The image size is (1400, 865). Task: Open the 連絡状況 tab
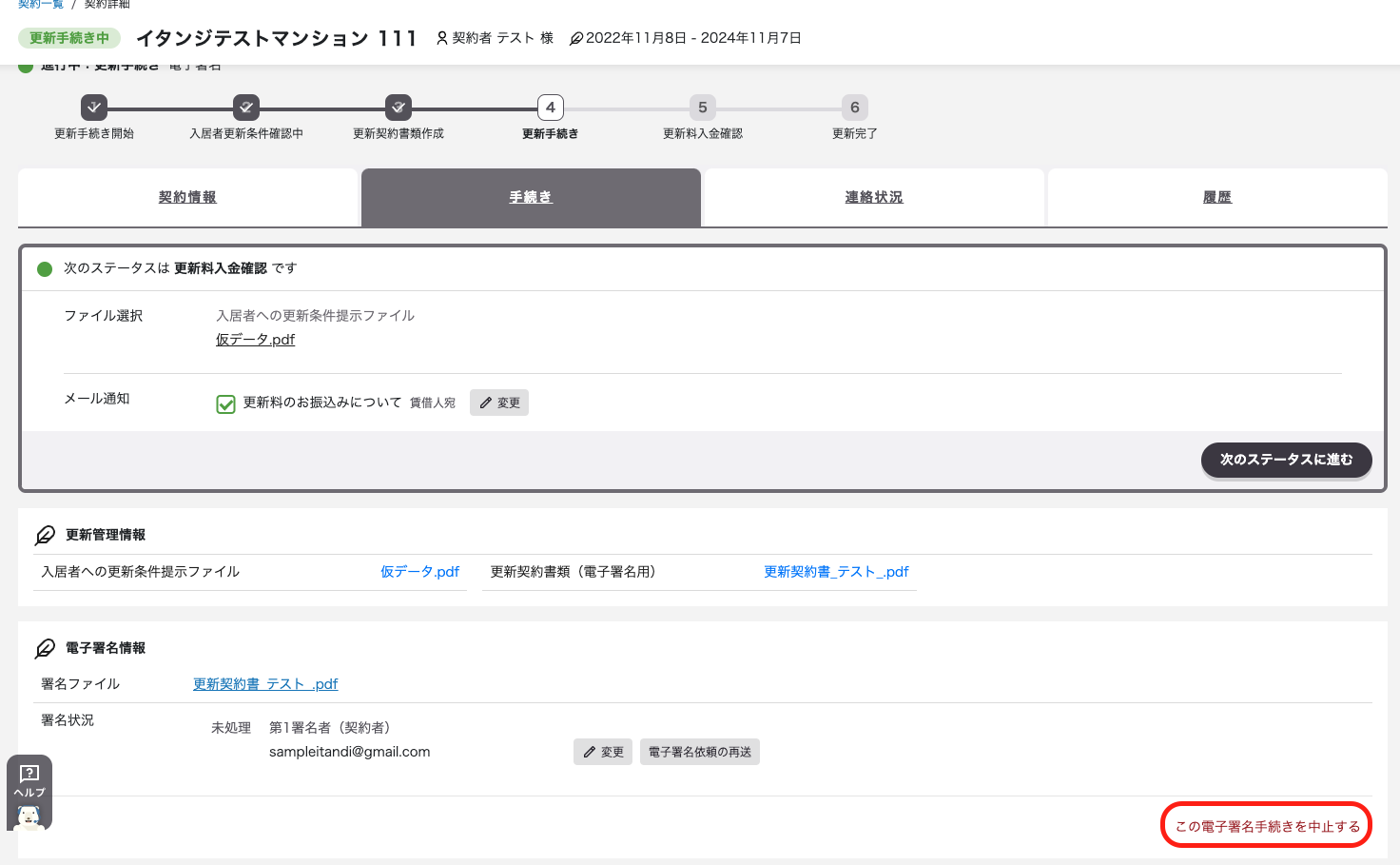click(x=874, y=197)
